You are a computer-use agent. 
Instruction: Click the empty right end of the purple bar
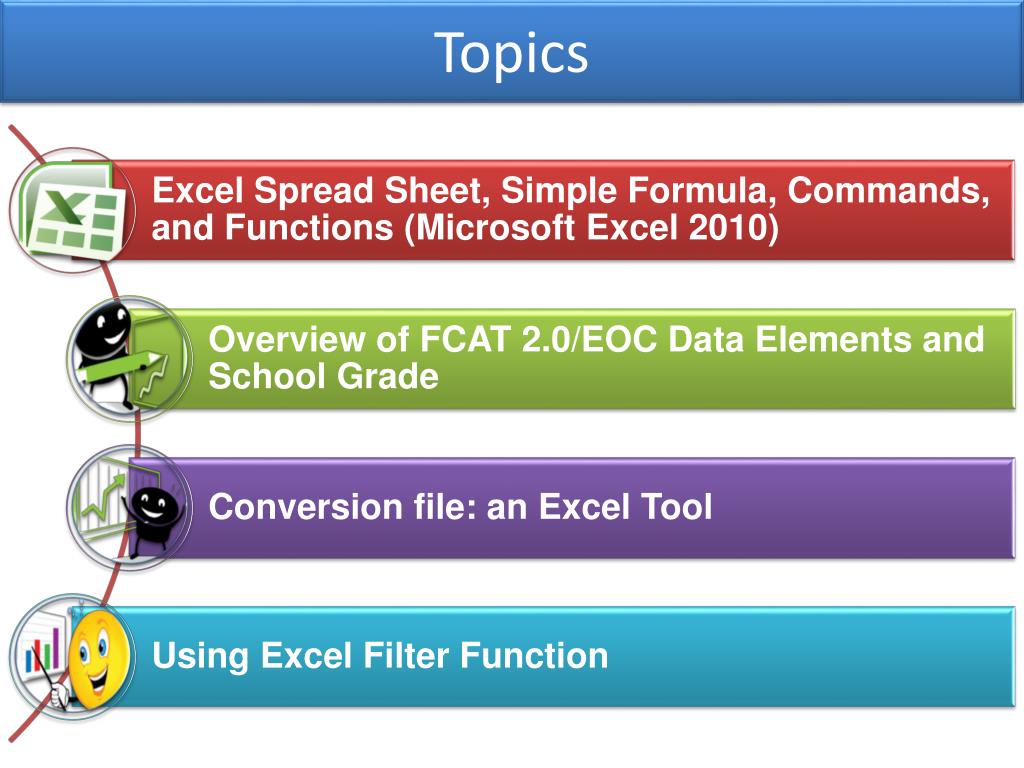point(880,507)
